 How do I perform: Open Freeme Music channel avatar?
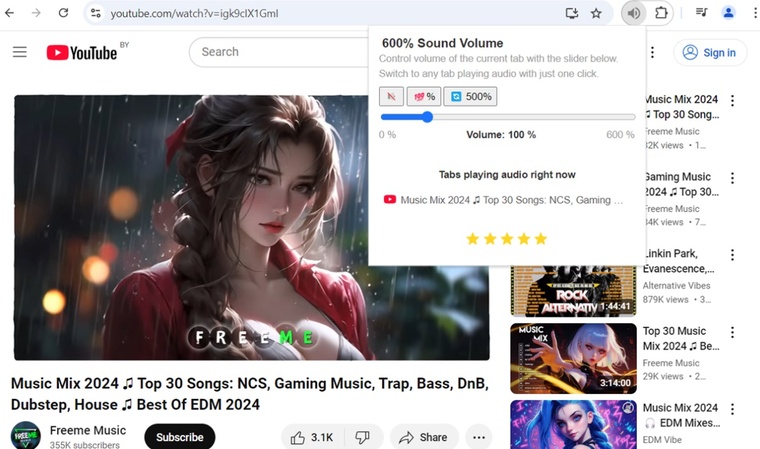(x=26, y=435)
